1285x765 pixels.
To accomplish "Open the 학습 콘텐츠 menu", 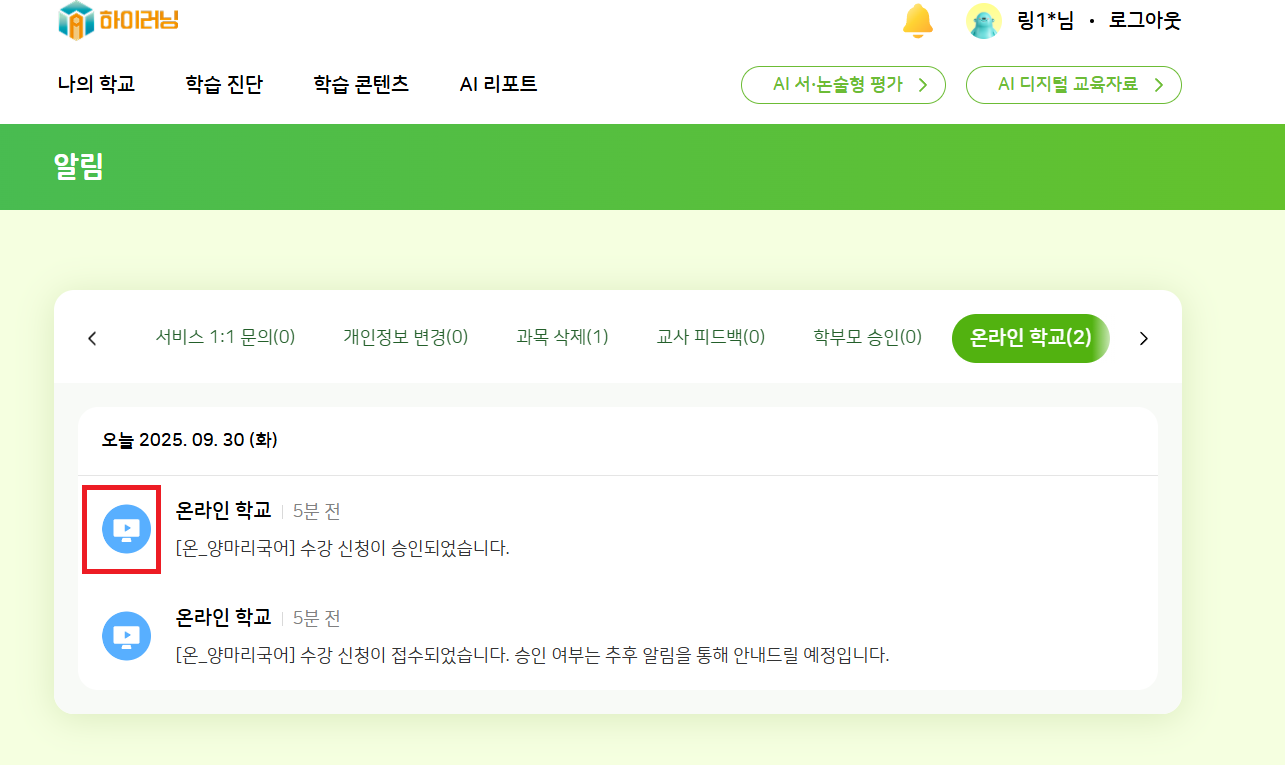I will [x=361, y=84].
